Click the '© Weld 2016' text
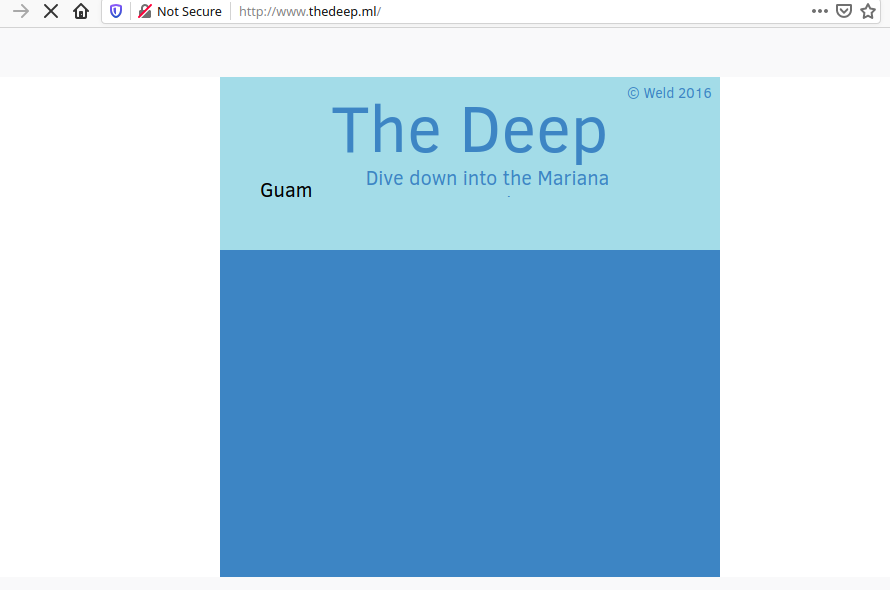The width and height of the screenshot is (890, 590). 669,93
